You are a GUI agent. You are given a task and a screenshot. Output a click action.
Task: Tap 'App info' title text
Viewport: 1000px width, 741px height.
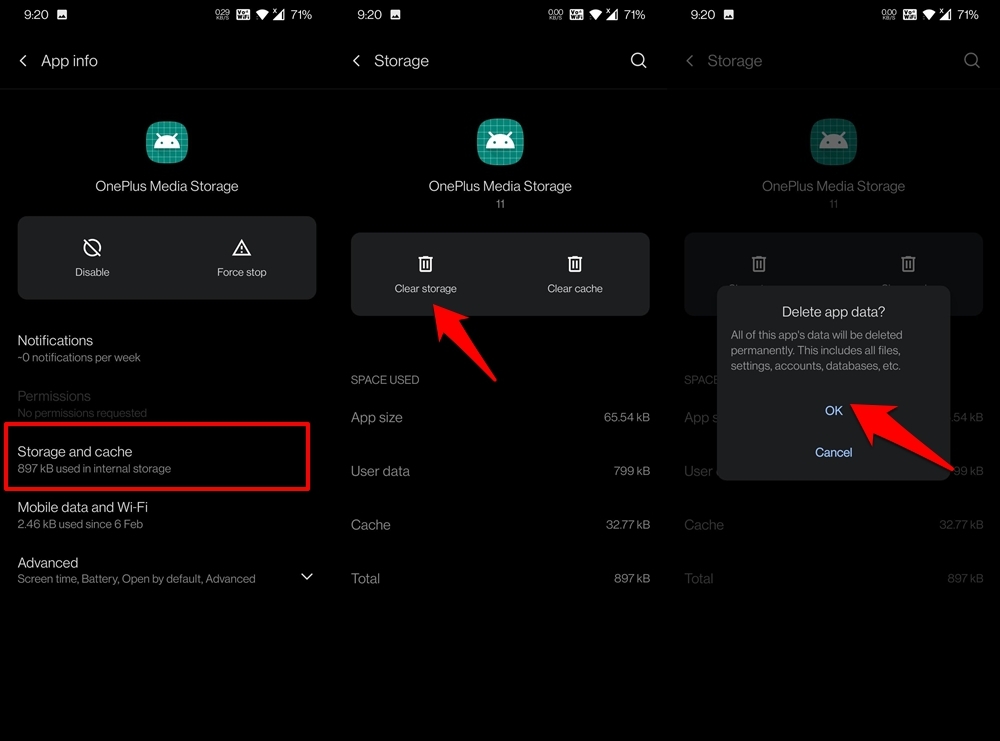coord(70,61)
